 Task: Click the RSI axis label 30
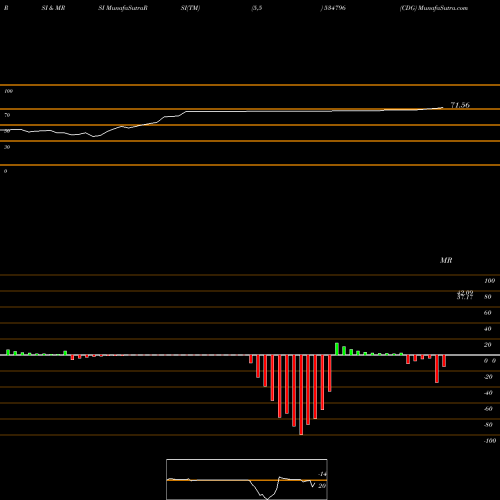click(x=7, y=147)
